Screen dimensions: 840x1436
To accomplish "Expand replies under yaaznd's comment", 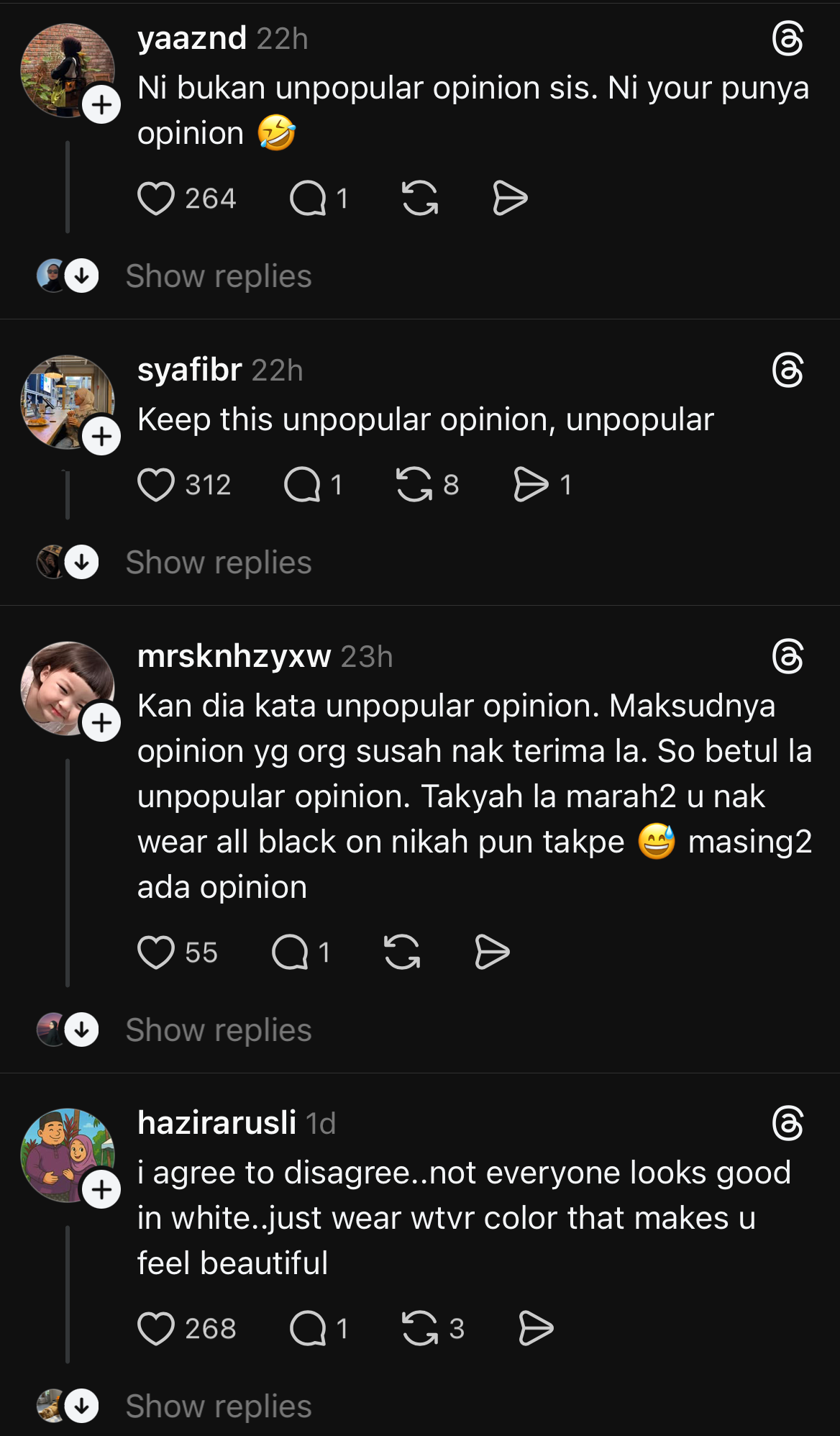I will click(218, 276).
